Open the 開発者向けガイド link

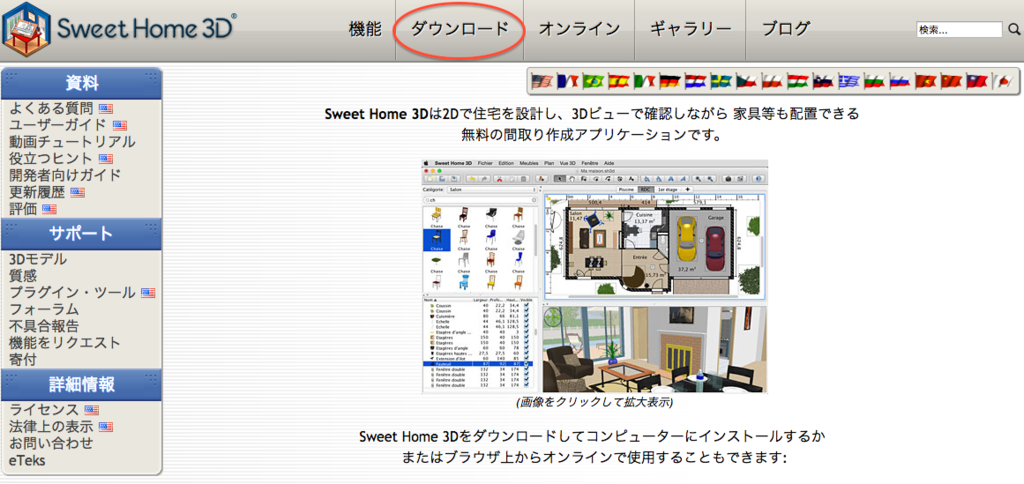click(65, 175)
